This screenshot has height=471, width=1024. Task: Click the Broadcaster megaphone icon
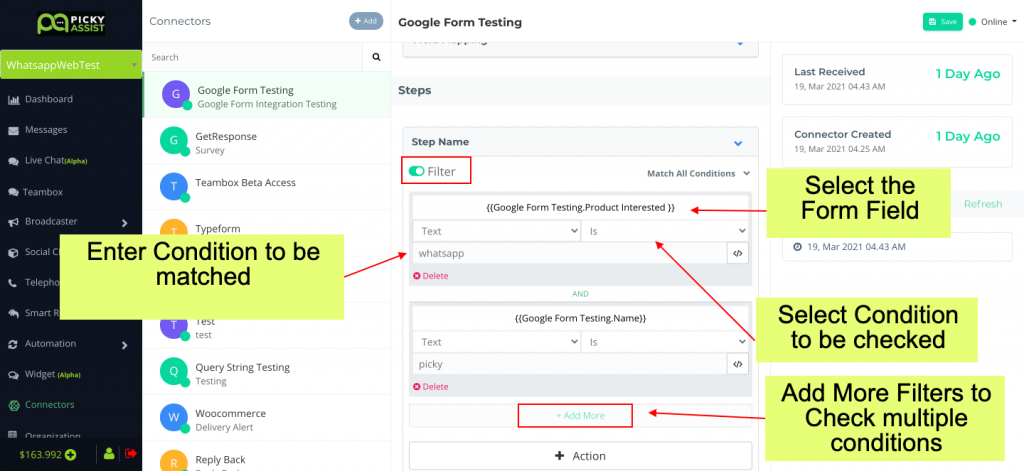pyautogui.click(x=13, y=222)
